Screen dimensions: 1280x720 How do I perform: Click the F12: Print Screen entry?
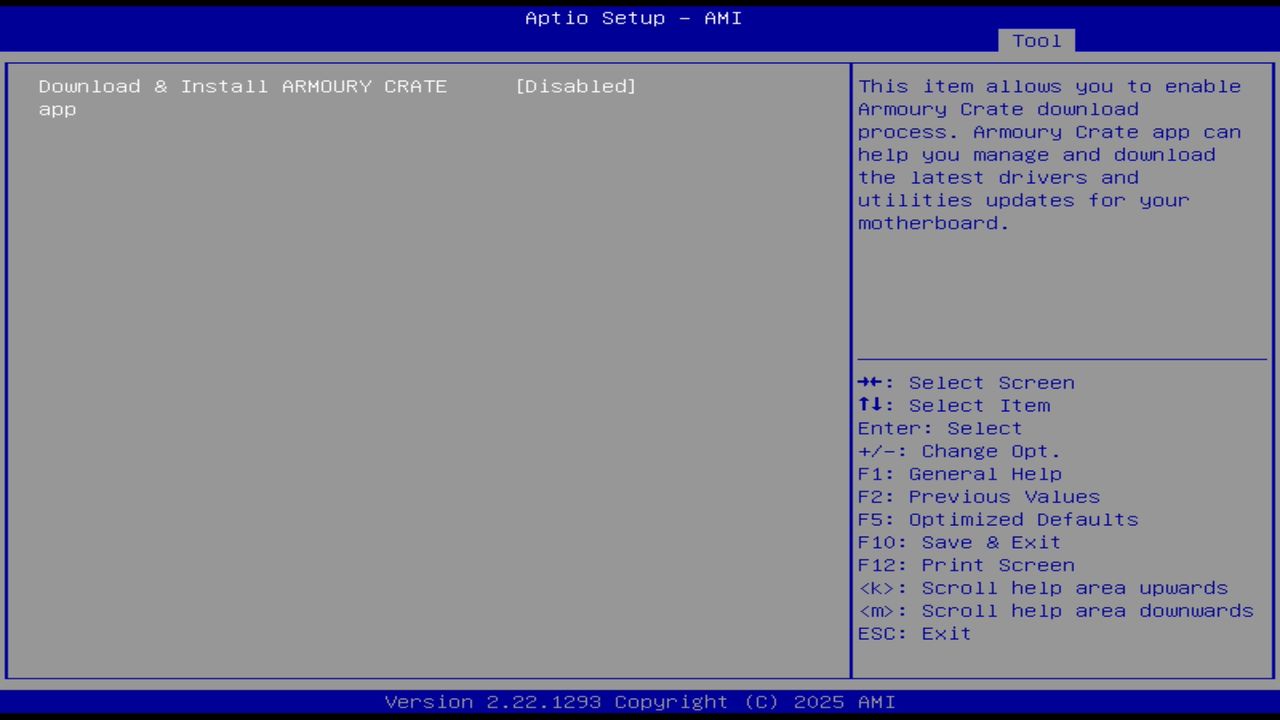coord(966,565)
